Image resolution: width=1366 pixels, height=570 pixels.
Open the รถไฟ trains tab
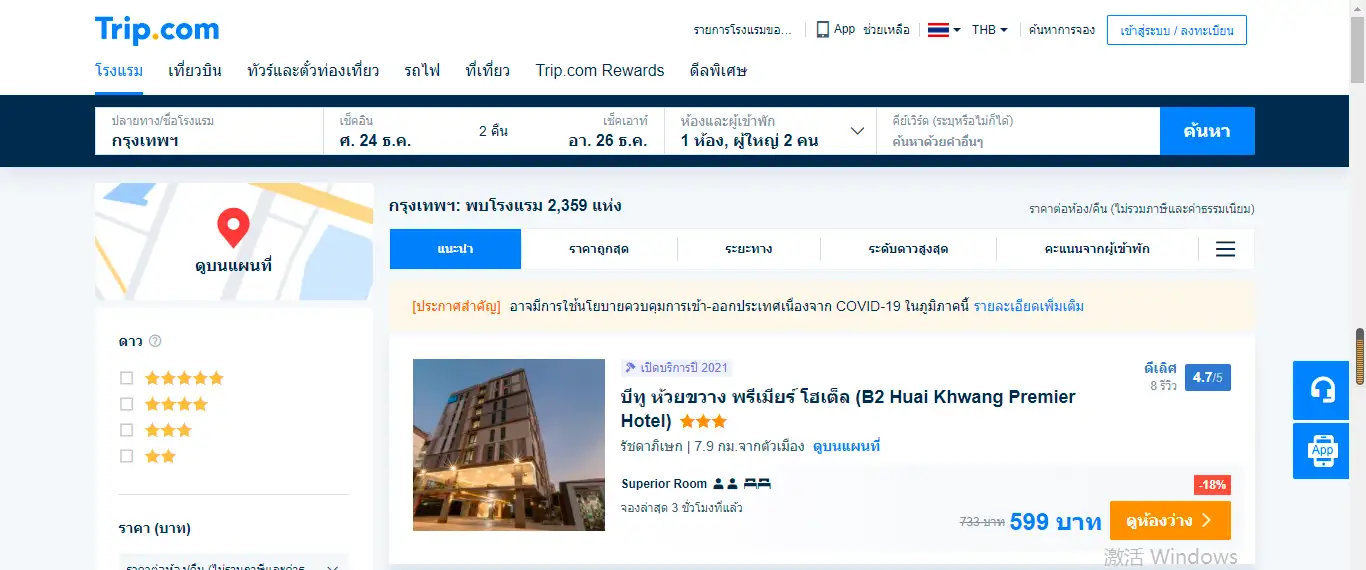[x=422, y=70]
